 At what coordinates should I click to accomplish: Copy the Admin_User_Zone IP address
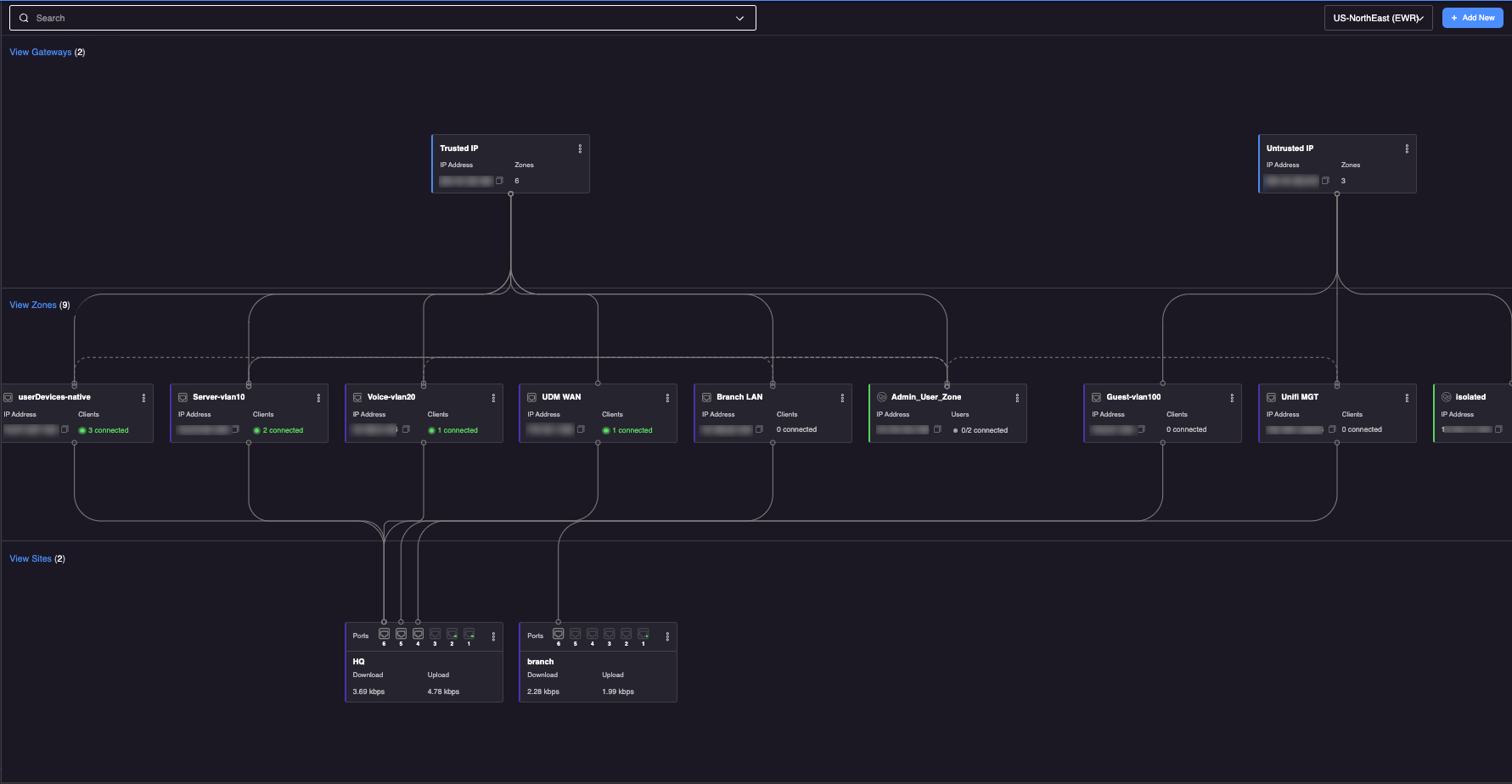[x=937, y=429]
